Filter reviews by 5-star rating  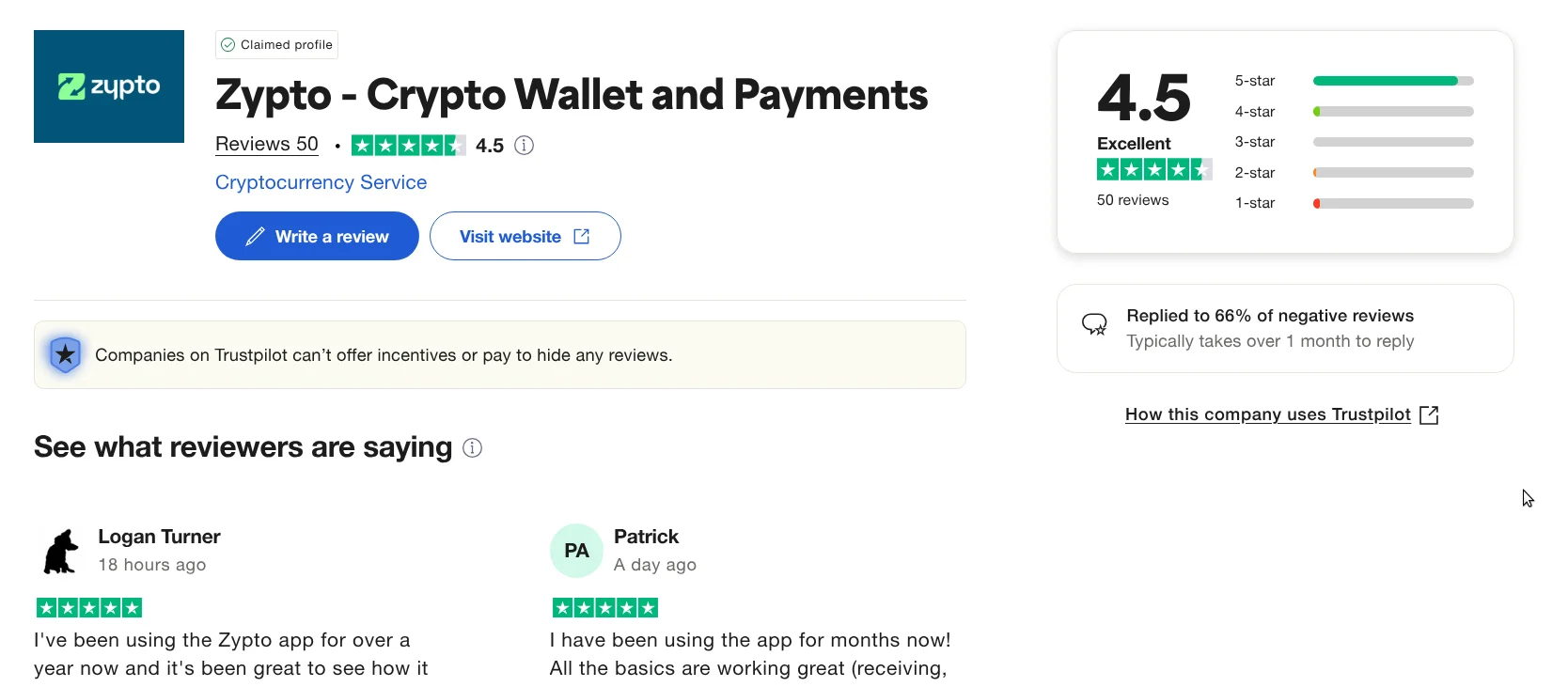click(1354, 81)
